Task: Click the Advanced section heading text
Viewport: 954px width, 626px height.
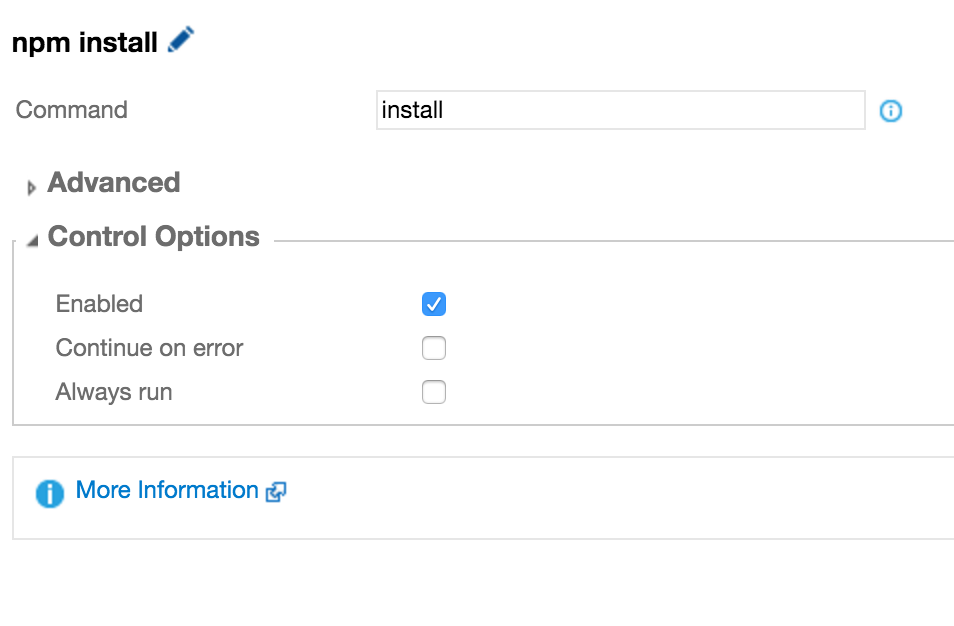Action: pos(114,183)
